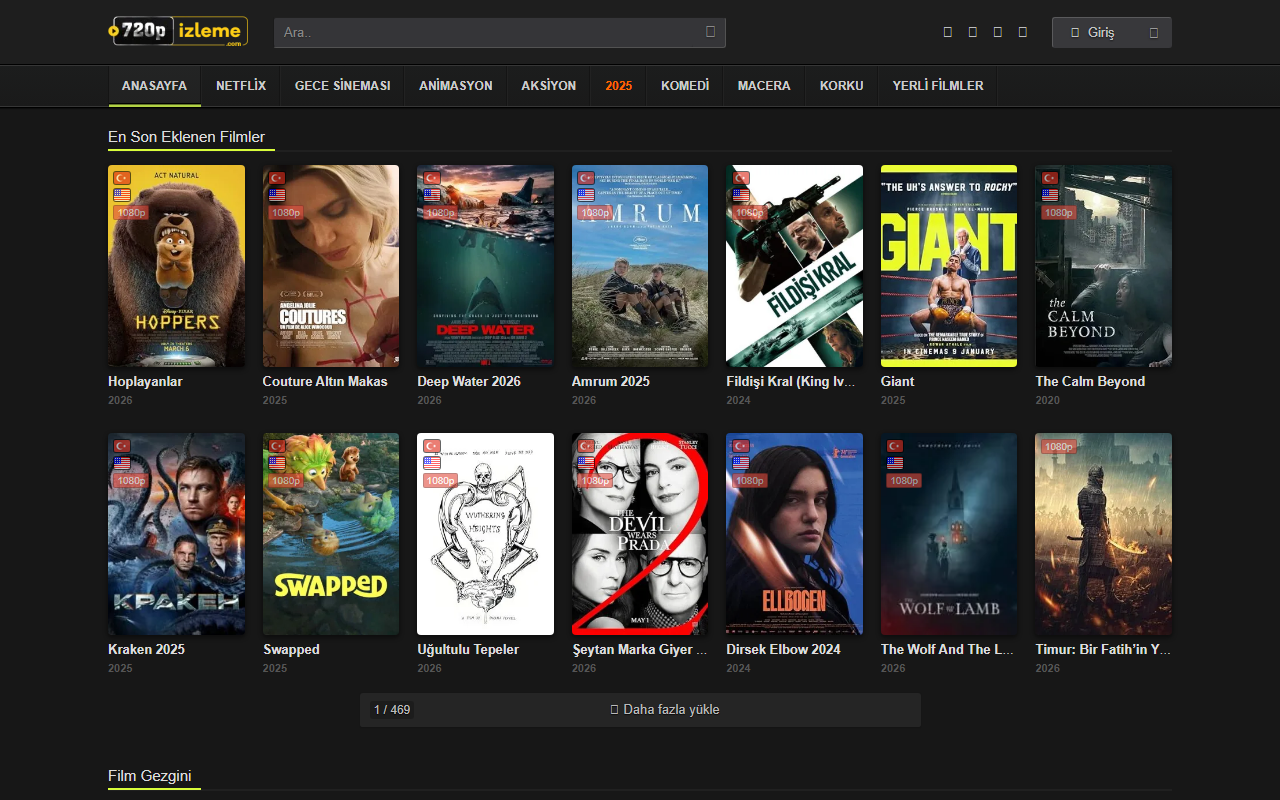Click the 1080p badge on The Calm Beyond poster

pyautogui.click(x=1058, y=213)
